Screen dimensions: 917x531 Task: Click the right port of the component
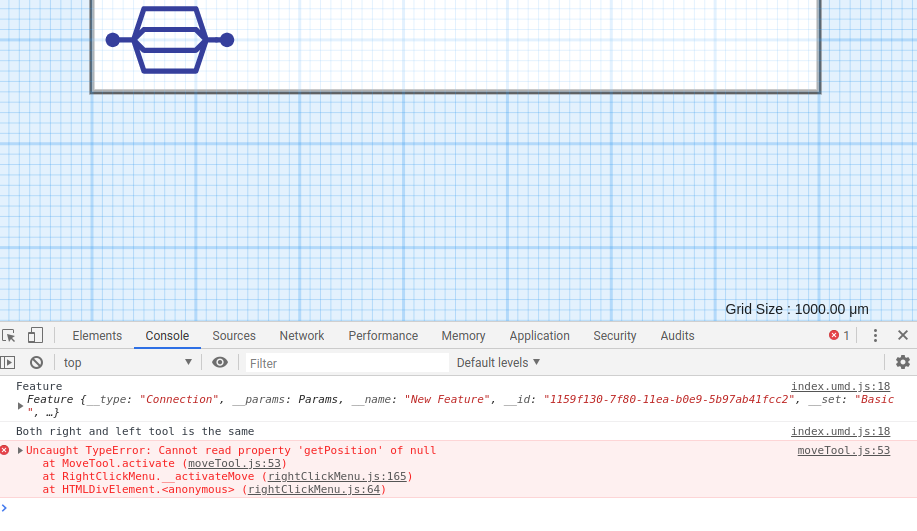(x=227, y=40)
